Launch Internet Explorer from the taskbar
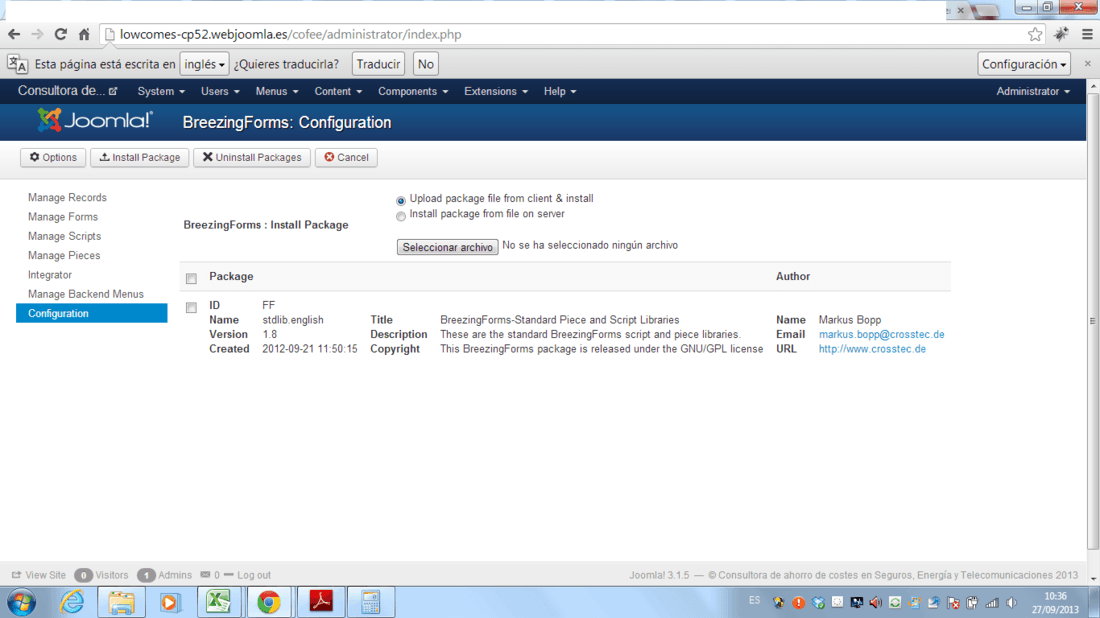 point(72,603)
